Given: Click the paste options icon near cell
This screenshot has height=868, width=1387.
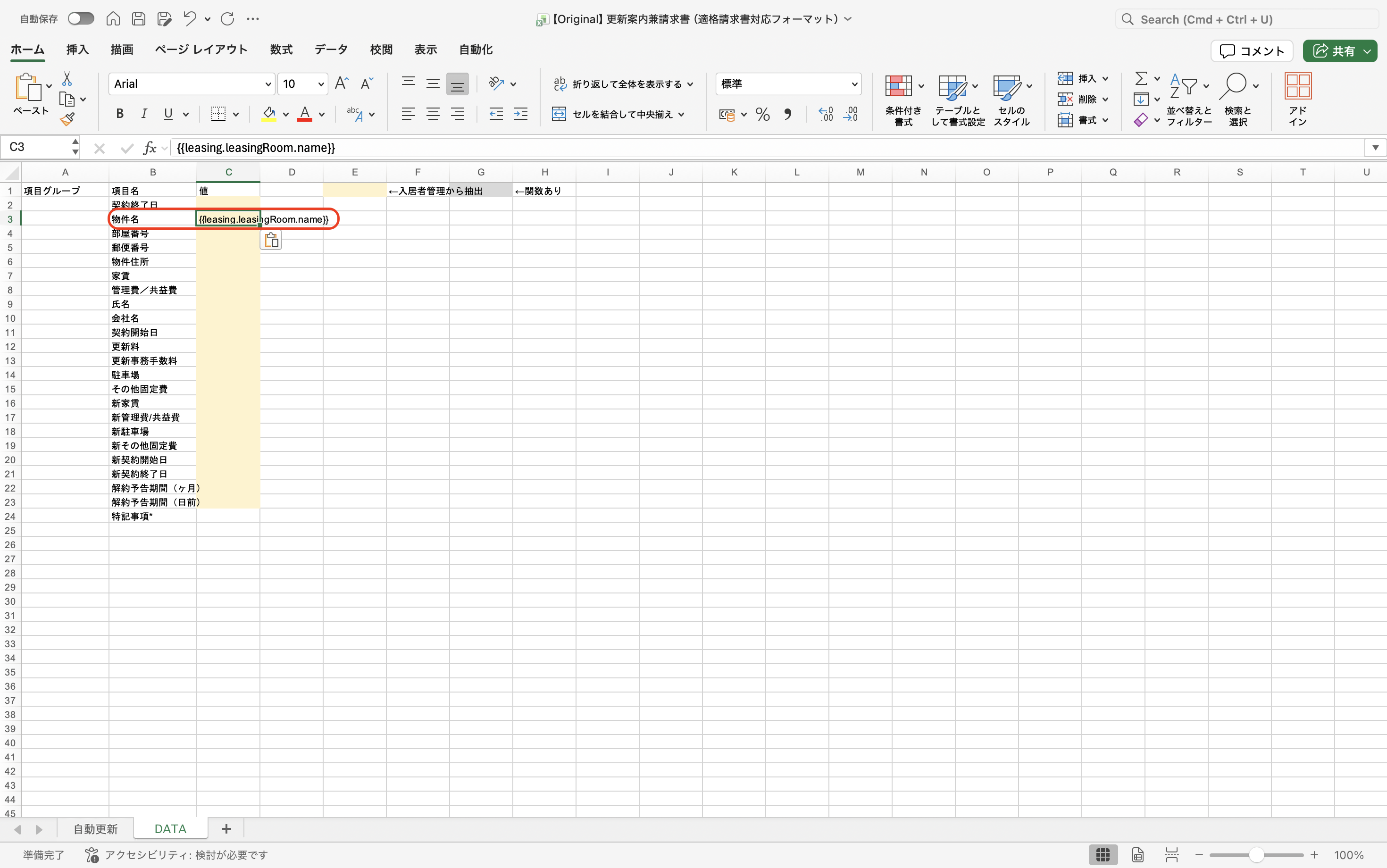Looking at the screenshot, I should point(271,240).
